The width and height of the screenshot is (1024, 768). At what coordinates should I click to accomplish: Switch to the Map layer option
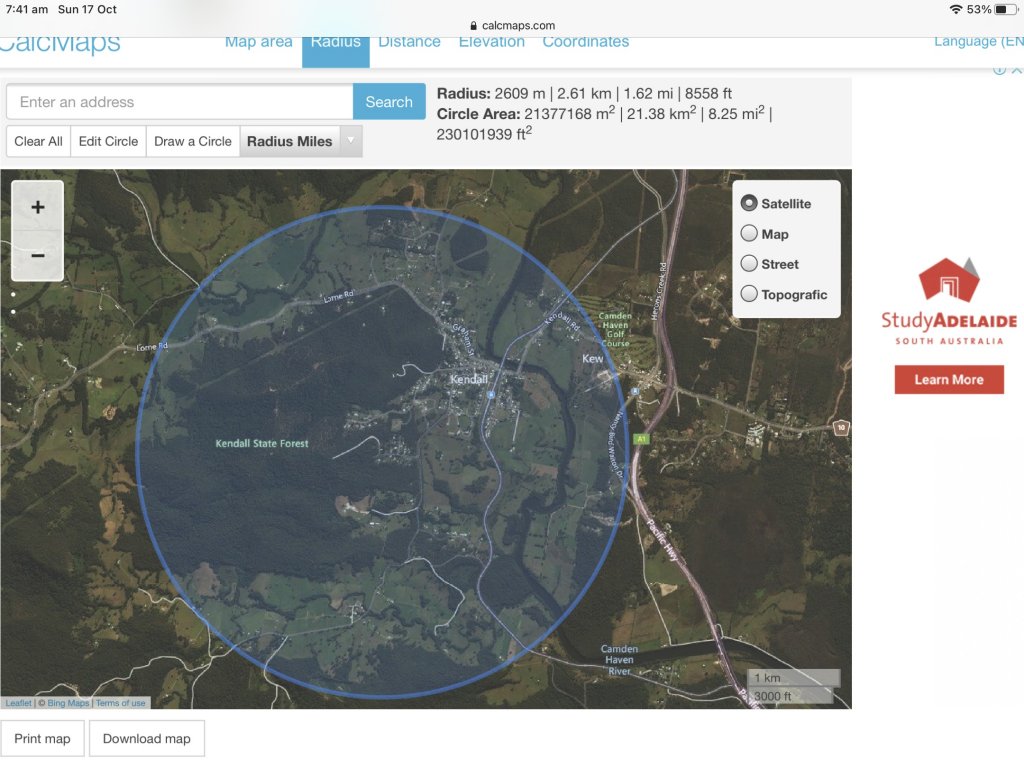click(749, 234)
